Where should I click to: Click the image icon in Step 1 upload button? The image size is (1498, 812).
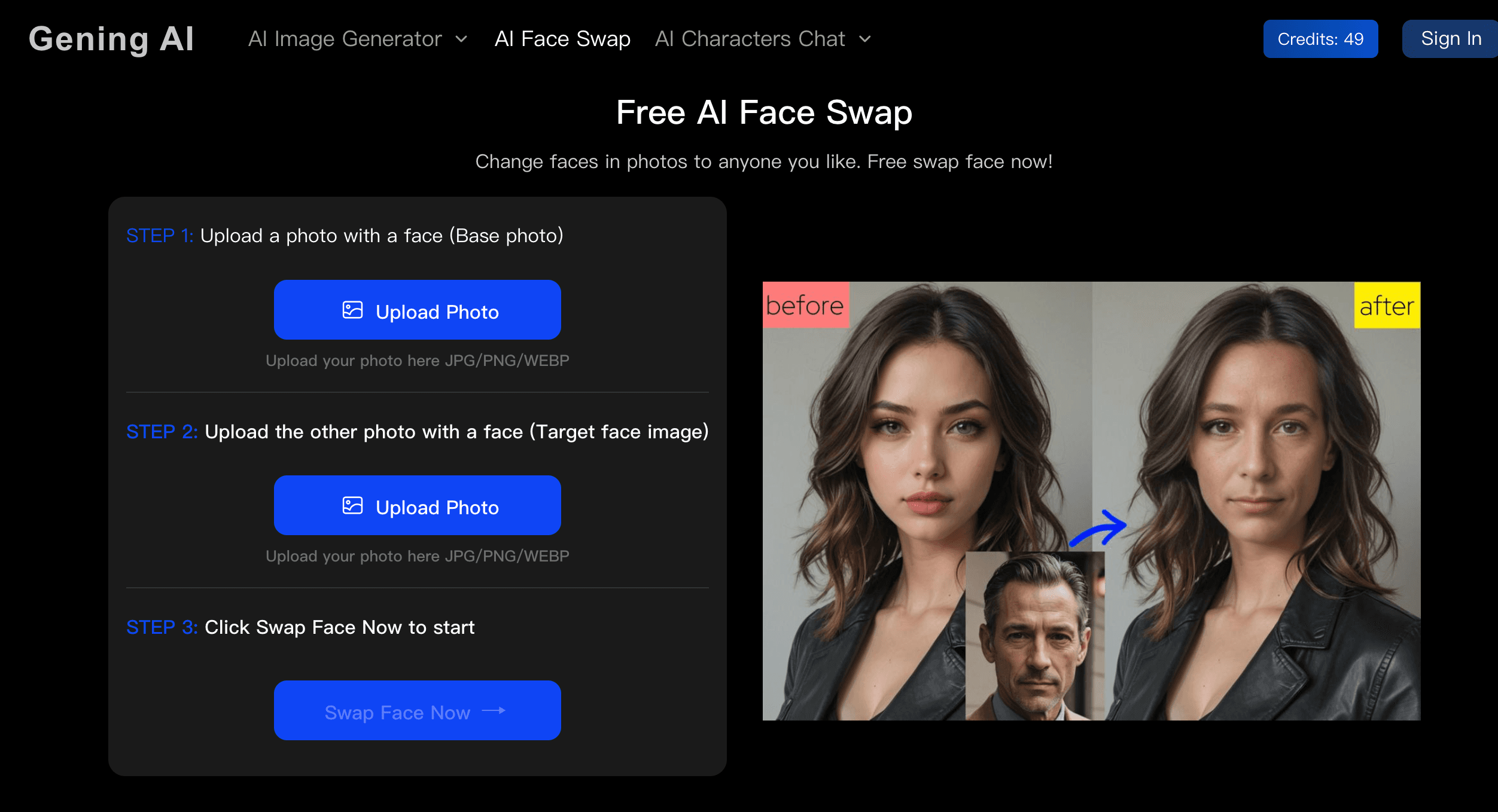[x=352, y=310]
